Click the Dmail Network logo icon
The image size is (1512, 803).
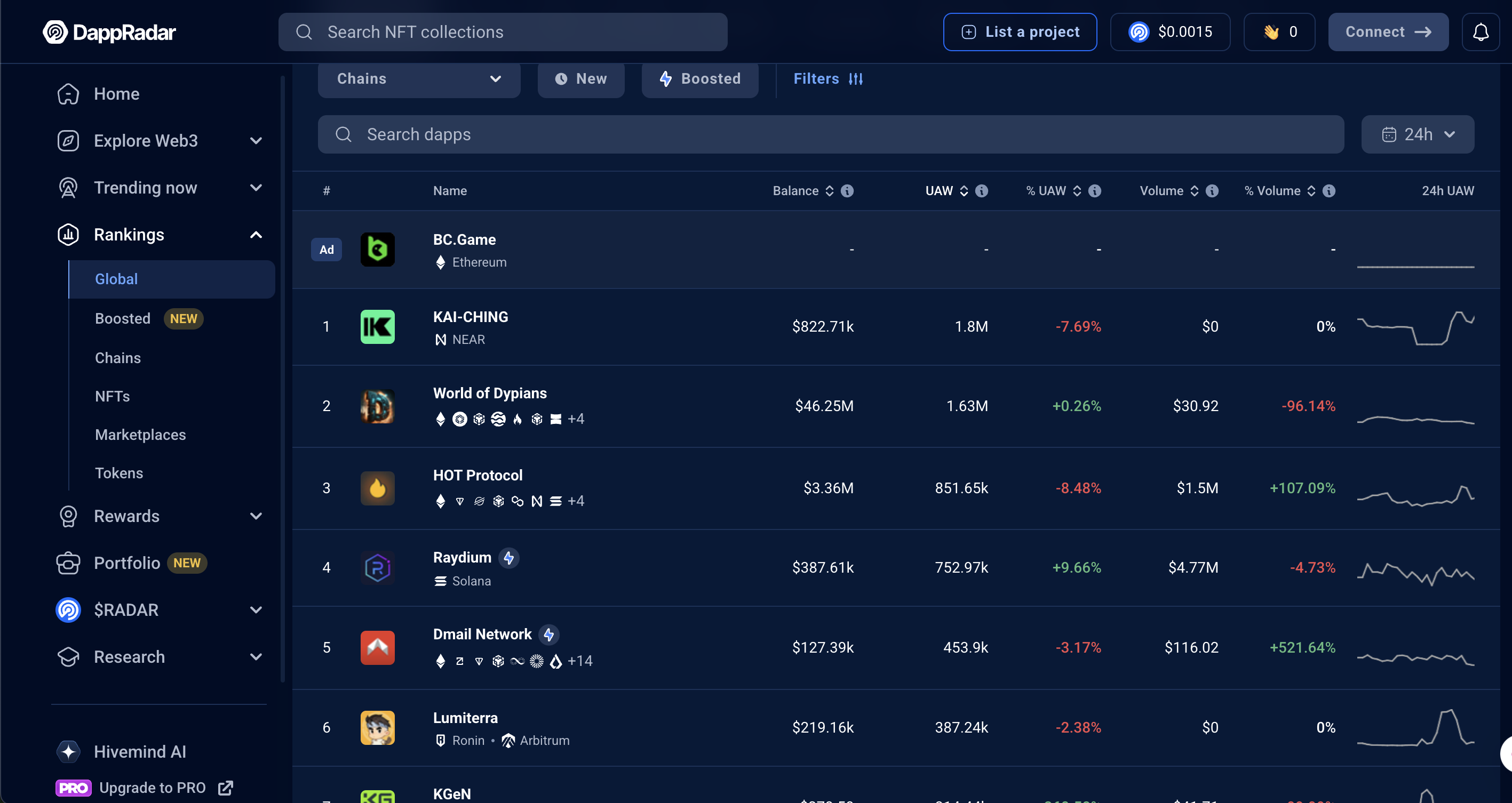[x=377, y=647]
